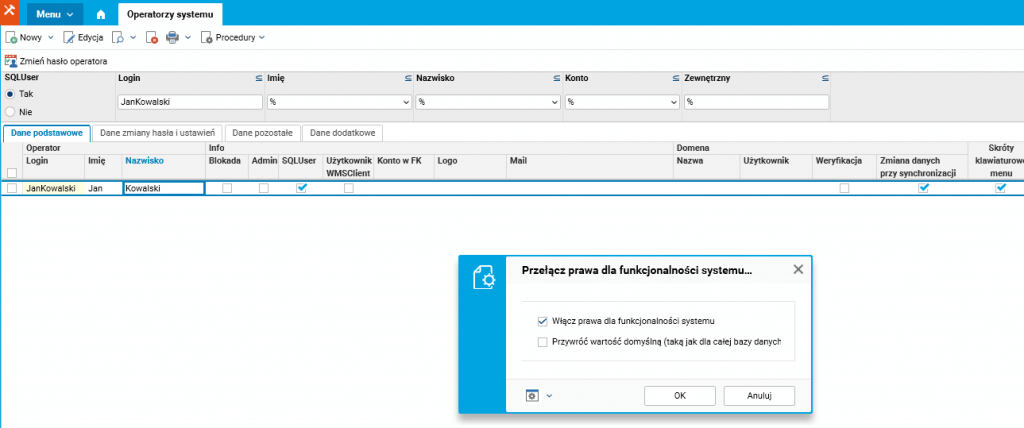Image resolution: width=1024 pixels, height=428 pixels.
Task: Click the Login filter input field
Action: point(190,103)
